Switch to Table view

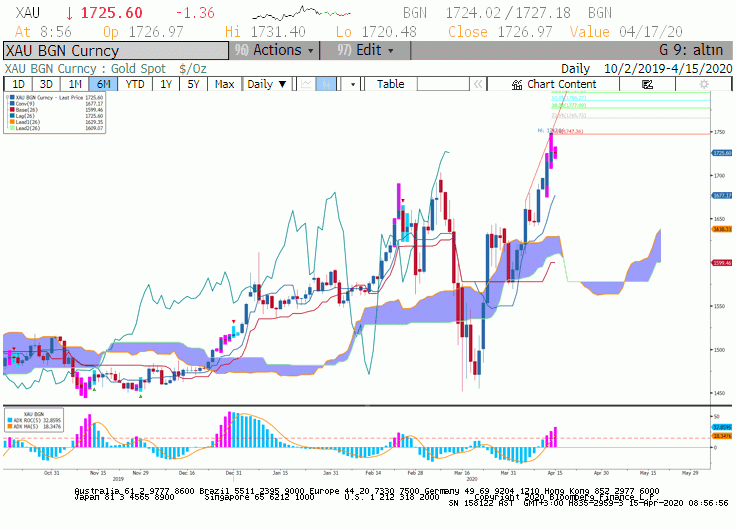[x=390, y=84]
